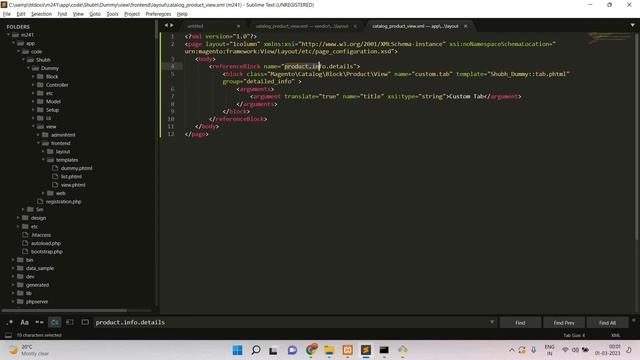Change XML syntax in status bar

coord(616,336)
